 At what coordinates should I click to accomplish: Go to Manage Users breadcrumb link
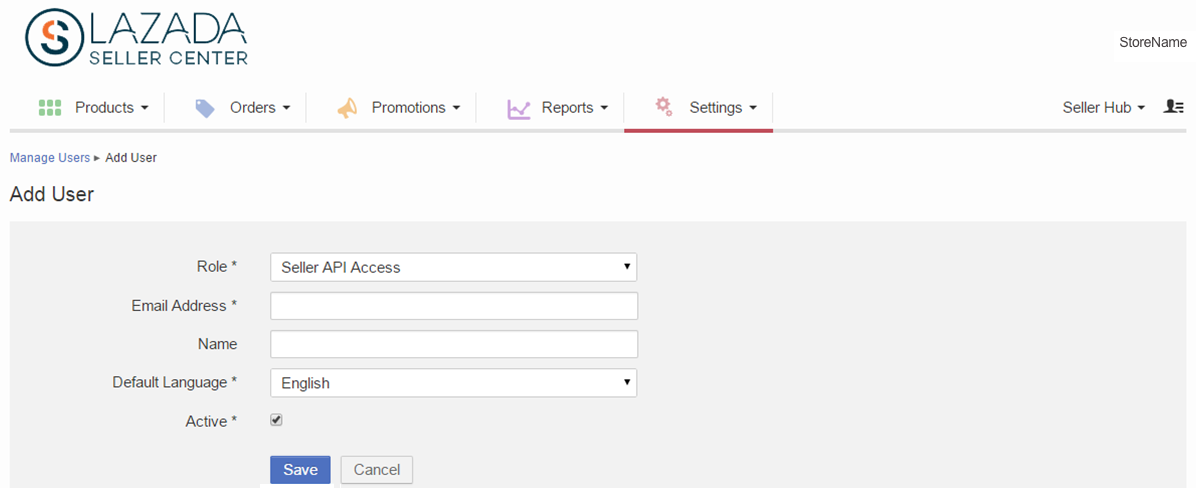[50, 158]
